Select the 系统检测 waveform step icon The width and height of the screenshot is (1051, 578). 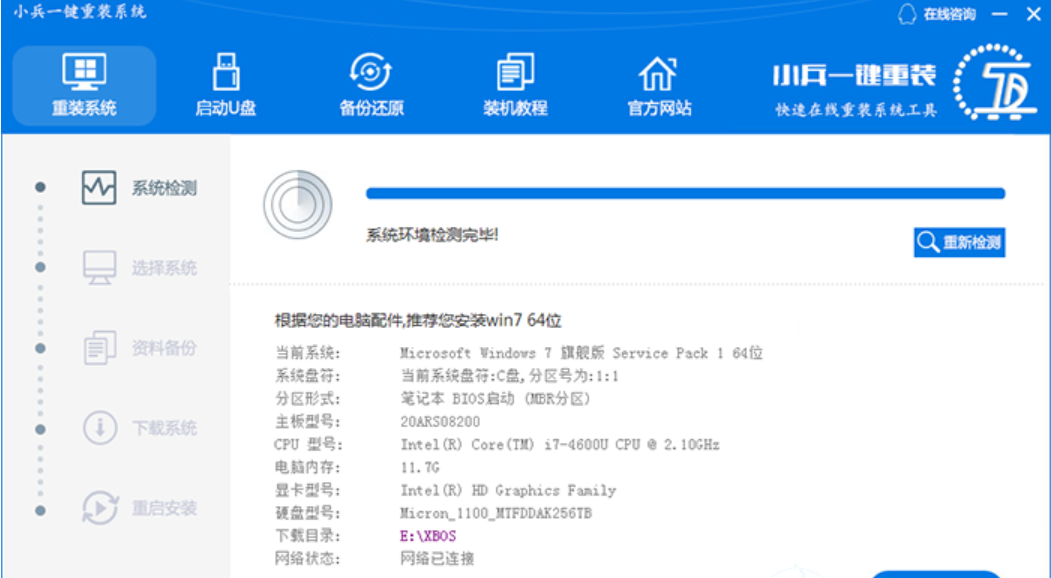98,188
